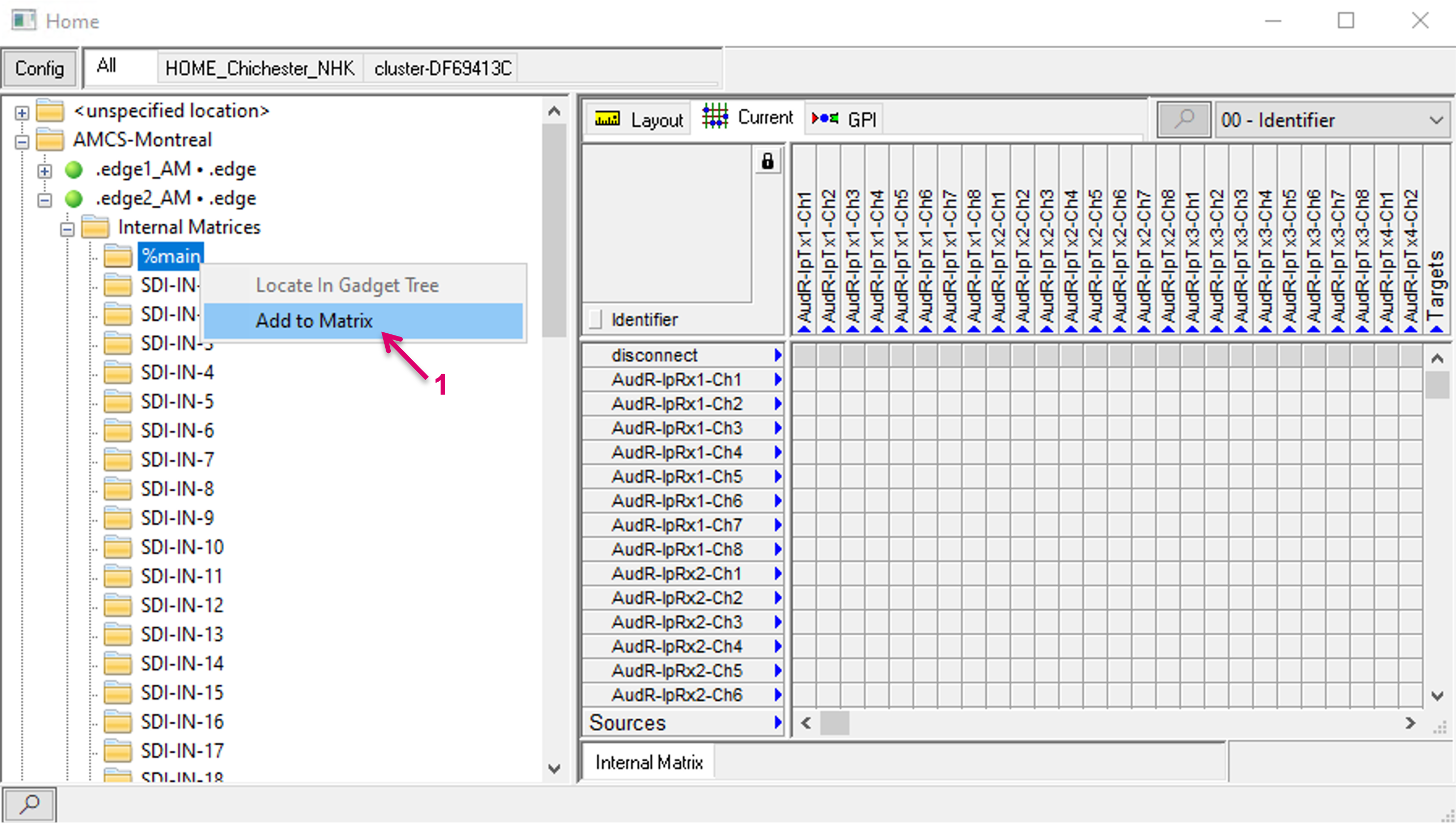Open the HOME_Chichester_NHK tab

(x=260, y=69)
